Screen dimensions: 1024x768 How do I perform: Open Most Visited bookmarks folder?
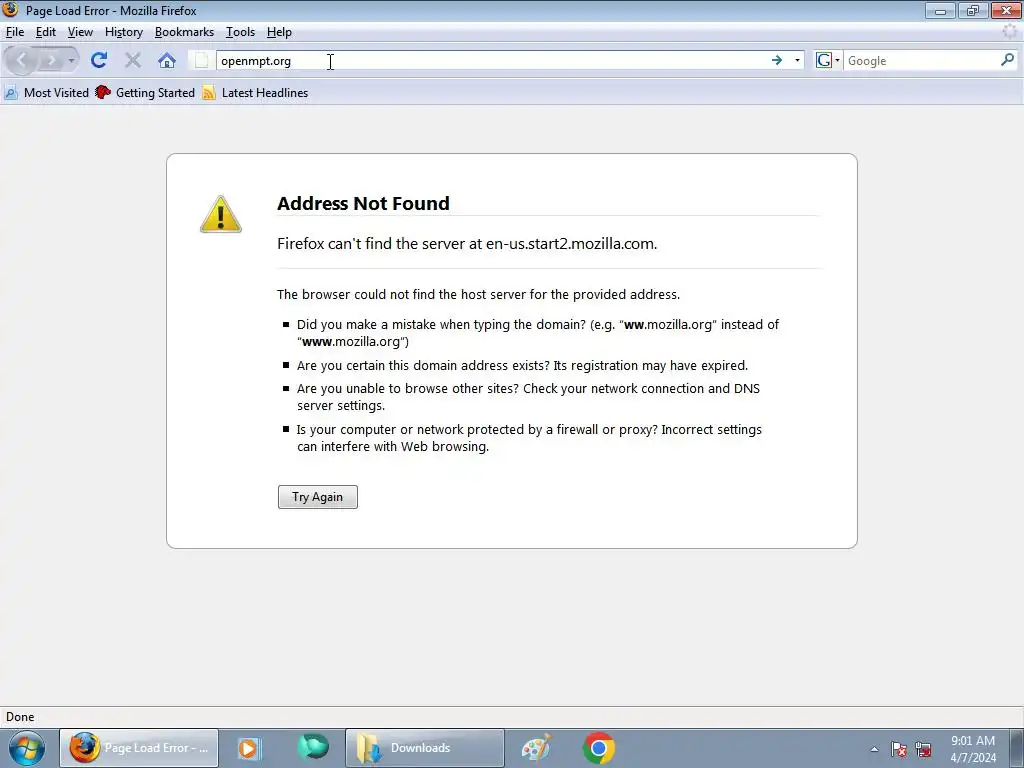click(46, 93)
